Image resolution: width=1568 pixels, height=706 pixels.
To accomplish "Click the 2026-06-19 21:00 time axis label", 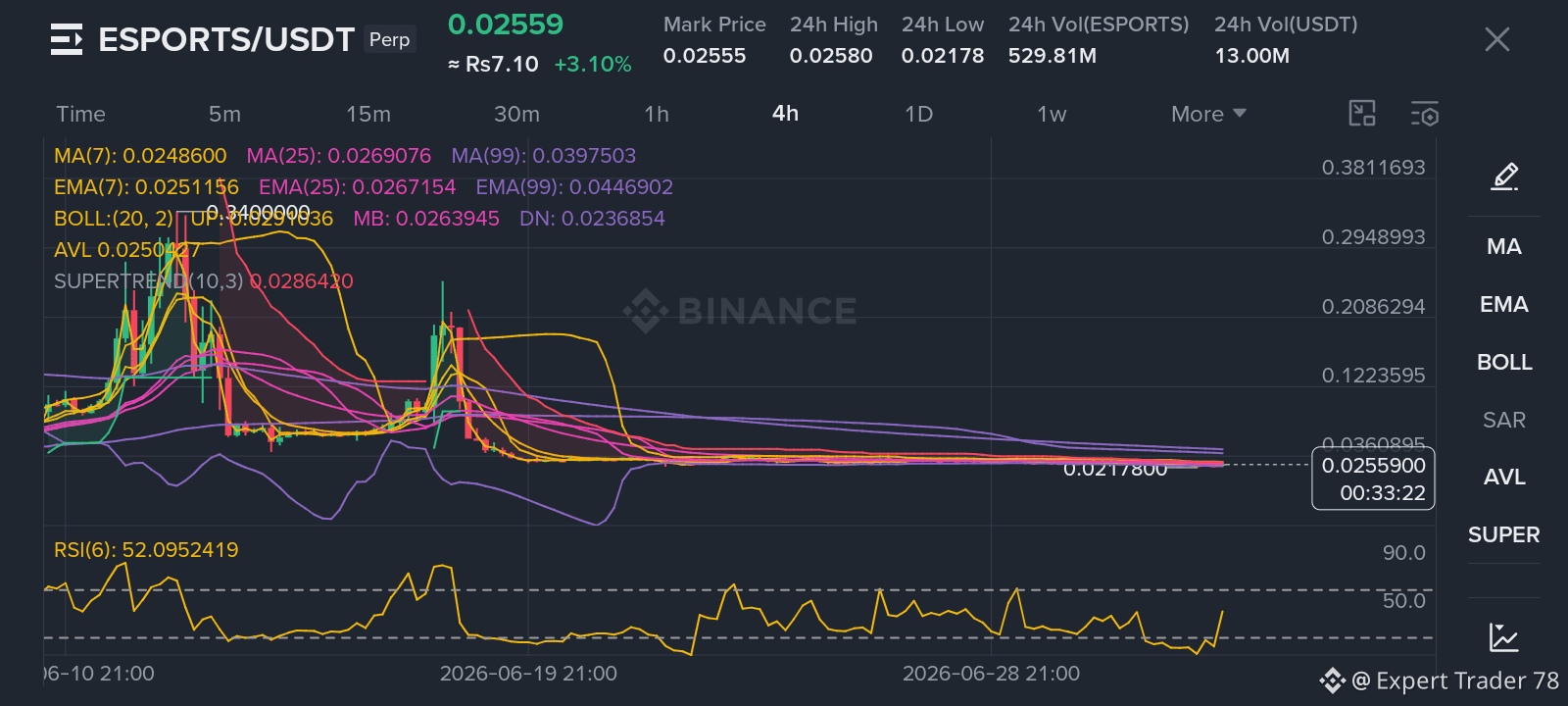I will (x=528, y=674).
